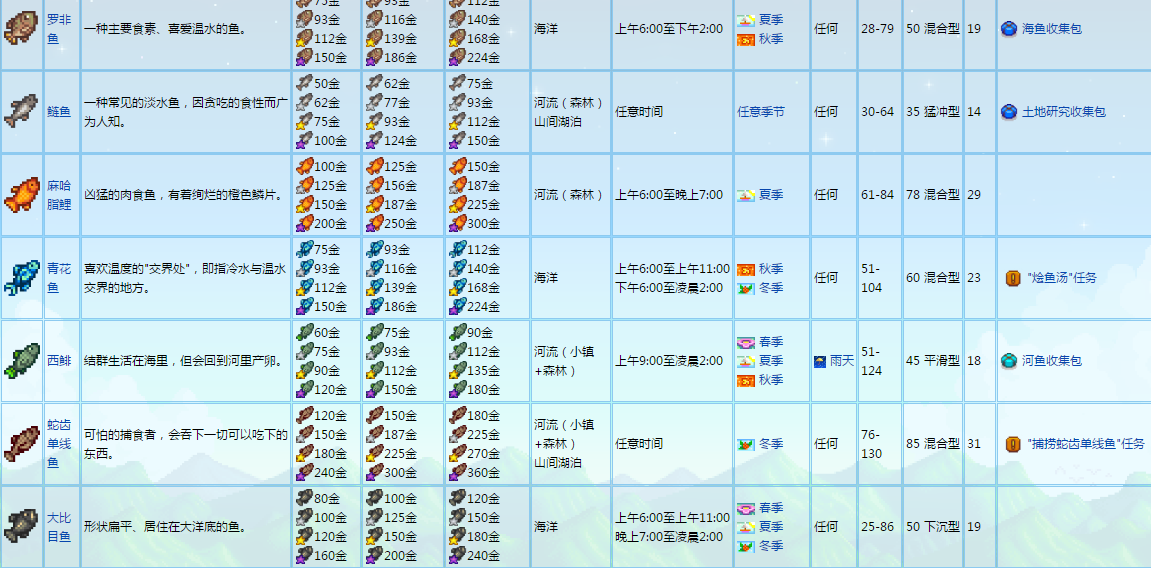Select the text "形状扁平、居住在大洋底的鱼。"
Screen dimensions: 1151x568
[x=165, y=526]
